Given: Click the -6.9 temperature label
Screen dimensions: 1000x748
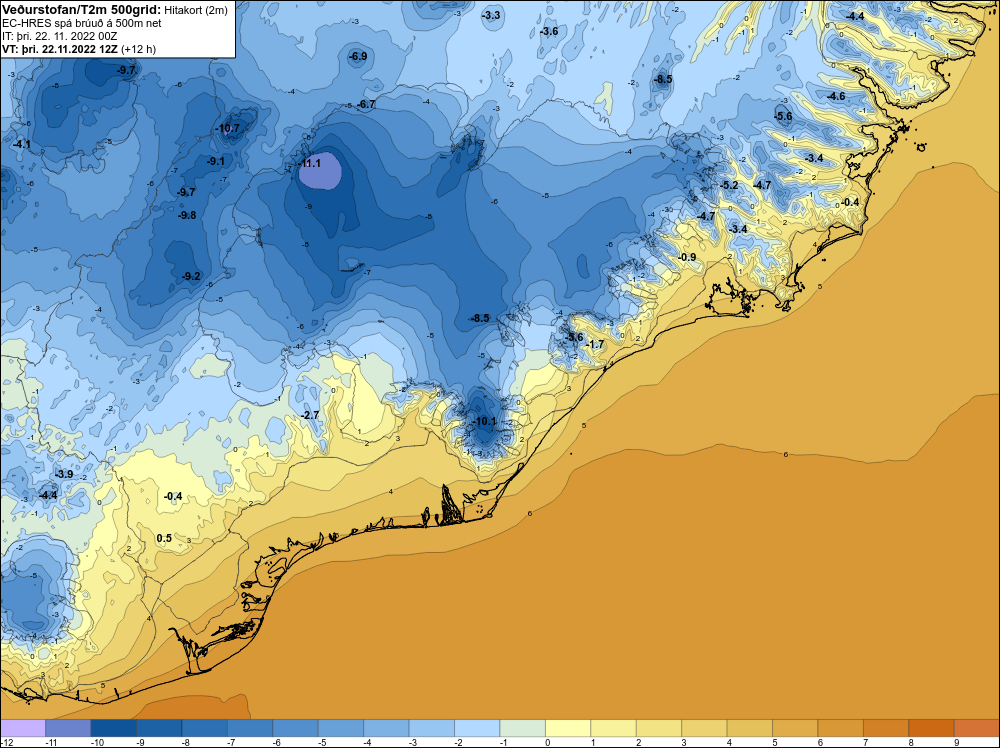Looking at the screenshot, I should tap(358, 56).
